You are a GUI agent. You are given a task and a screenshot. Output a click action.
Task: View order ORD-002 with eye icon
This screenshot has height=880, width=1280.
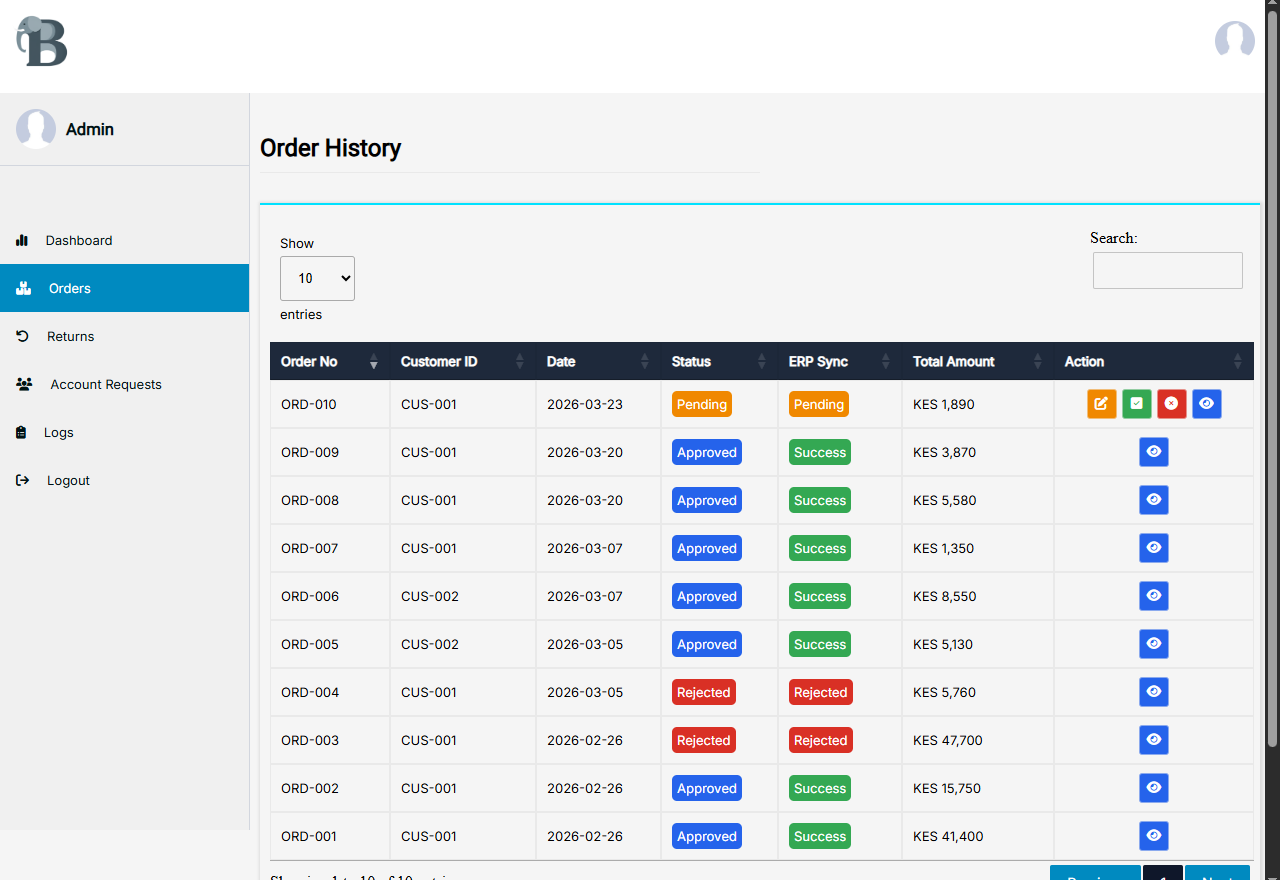point(1154,788)
